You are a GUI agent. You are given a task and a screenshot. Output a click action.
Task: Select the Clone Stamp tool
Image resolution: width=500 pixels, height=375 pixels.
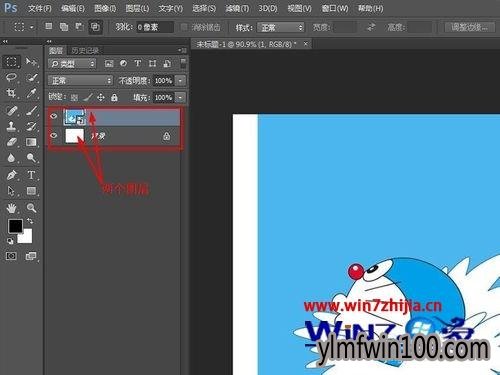(x=11, y=126)
